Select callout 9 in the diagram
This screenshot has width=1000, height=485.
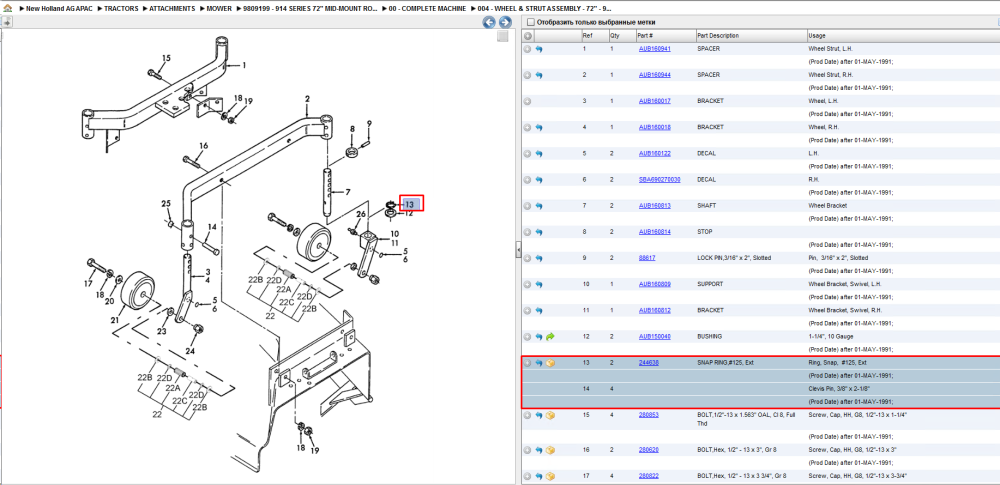click(369, 124)
